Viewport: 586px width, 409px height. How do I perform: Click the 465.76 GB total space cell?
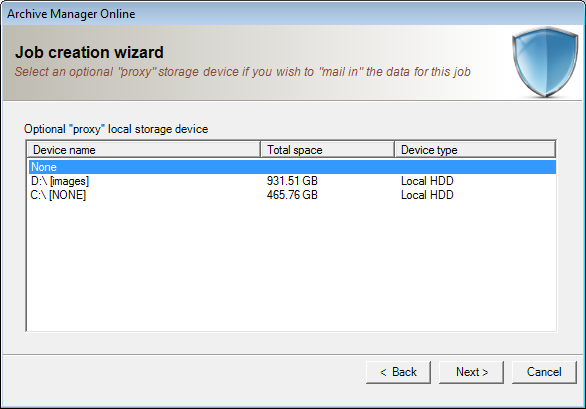(292, 195)
